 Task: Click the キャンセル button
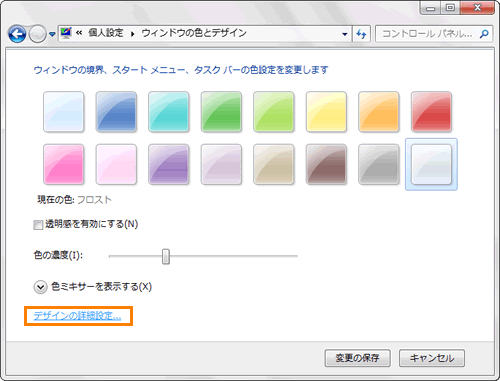(432, 358)
